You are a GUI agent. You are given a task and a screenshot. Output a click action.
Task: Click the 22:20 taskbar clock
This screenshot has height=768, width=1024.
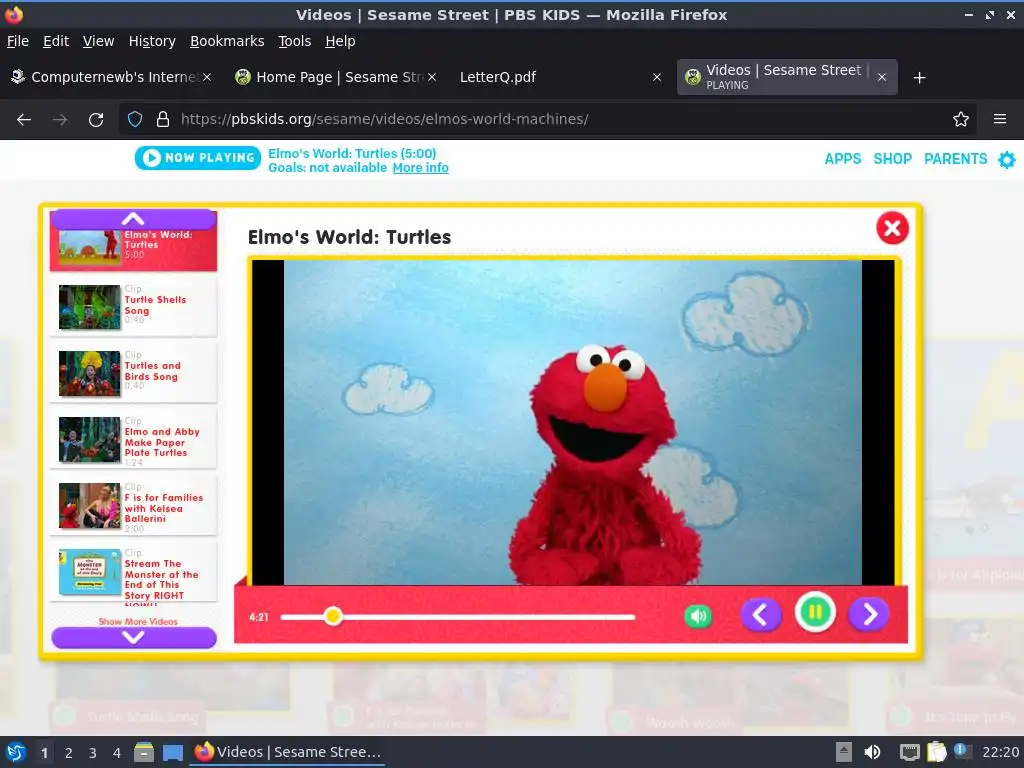[1000, 752]
